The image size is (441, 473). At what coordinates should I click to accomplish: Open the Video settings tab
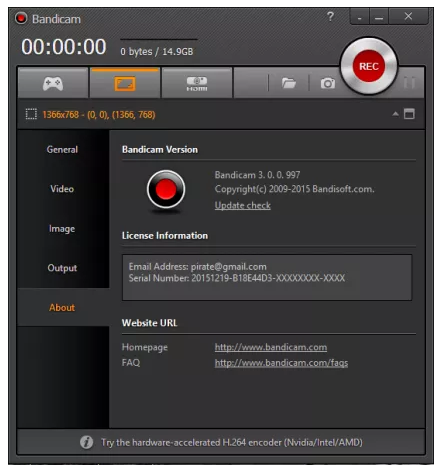point(62,189)
